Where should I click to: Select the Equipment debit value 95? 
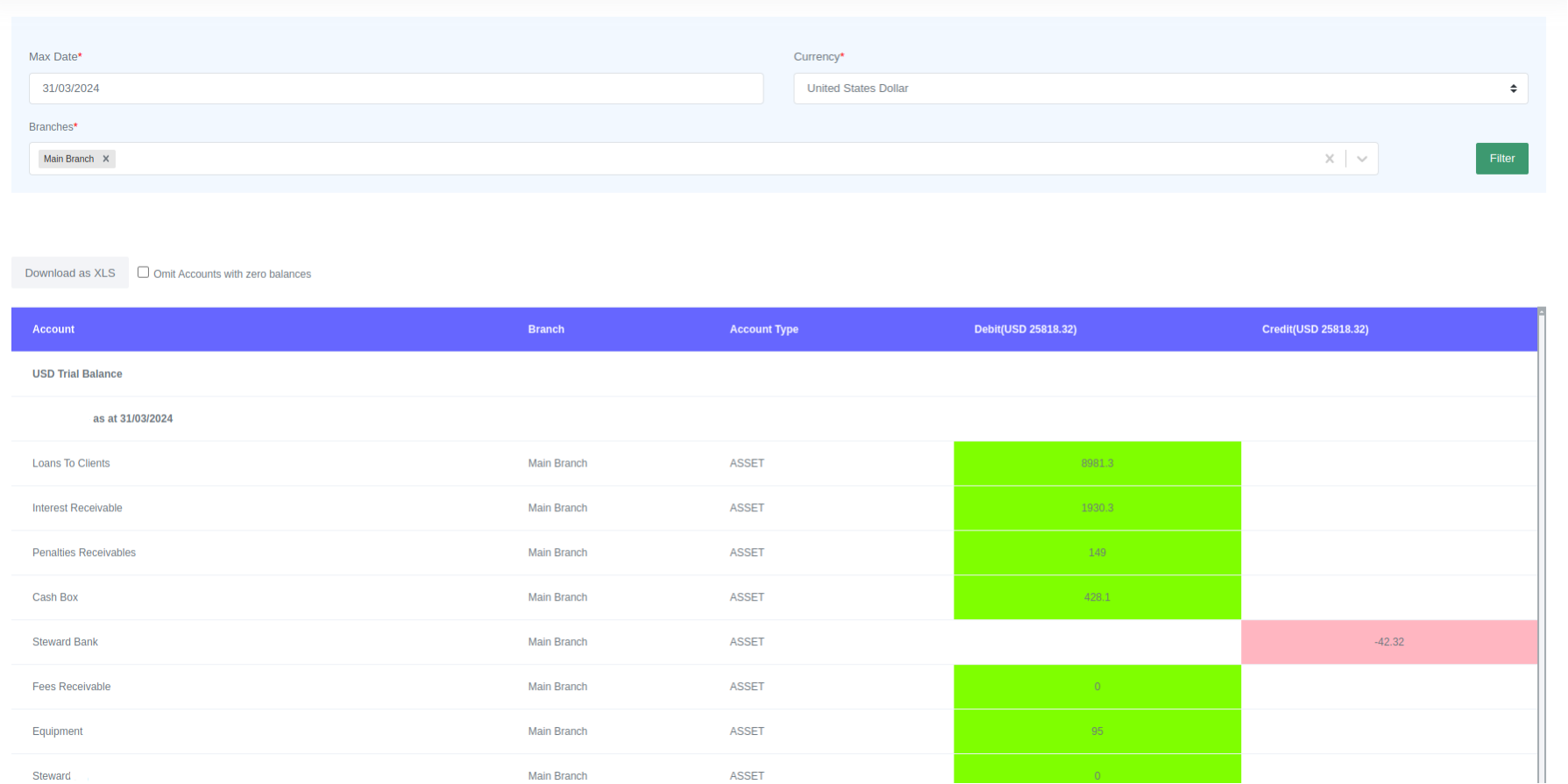[x=1096, y=731]
